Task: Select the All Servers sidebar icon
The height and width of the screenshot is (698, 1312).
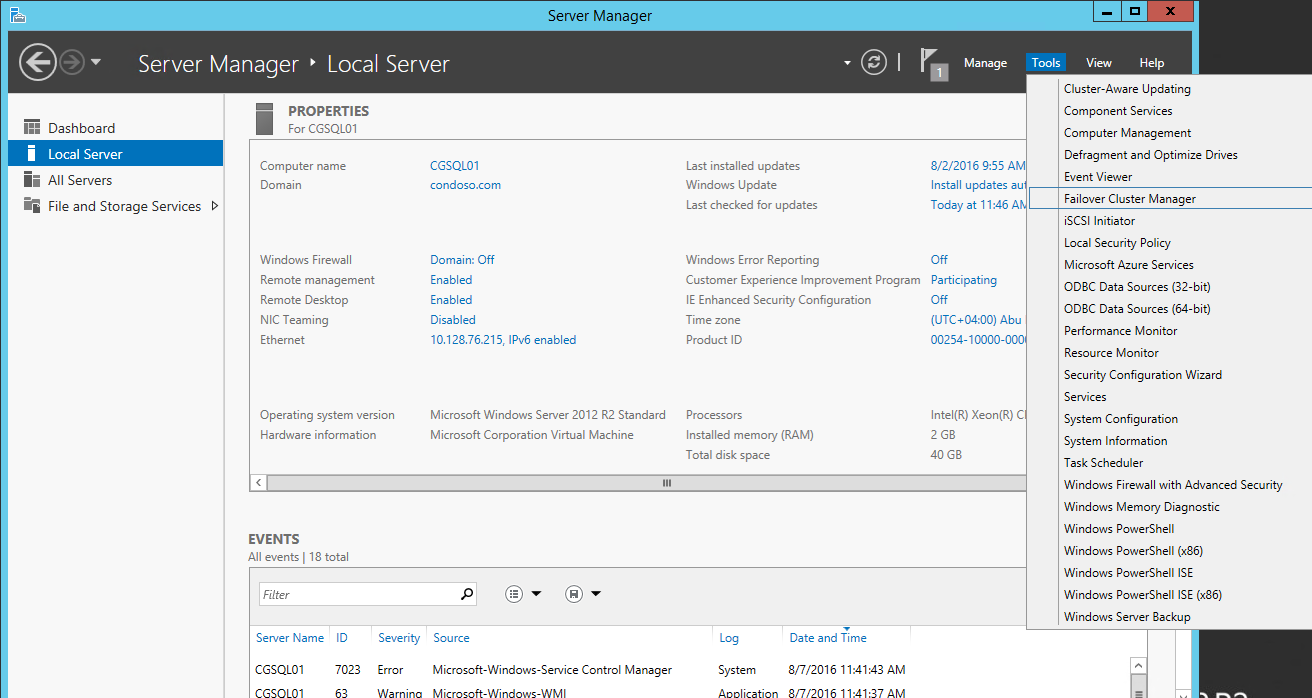Action: coord(31,180)
